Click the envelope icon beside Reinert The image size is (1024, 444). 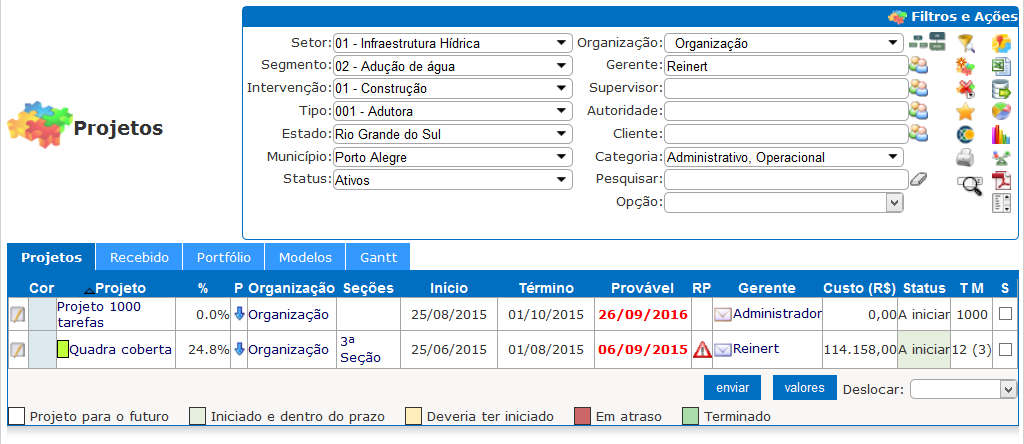point(722,350)
